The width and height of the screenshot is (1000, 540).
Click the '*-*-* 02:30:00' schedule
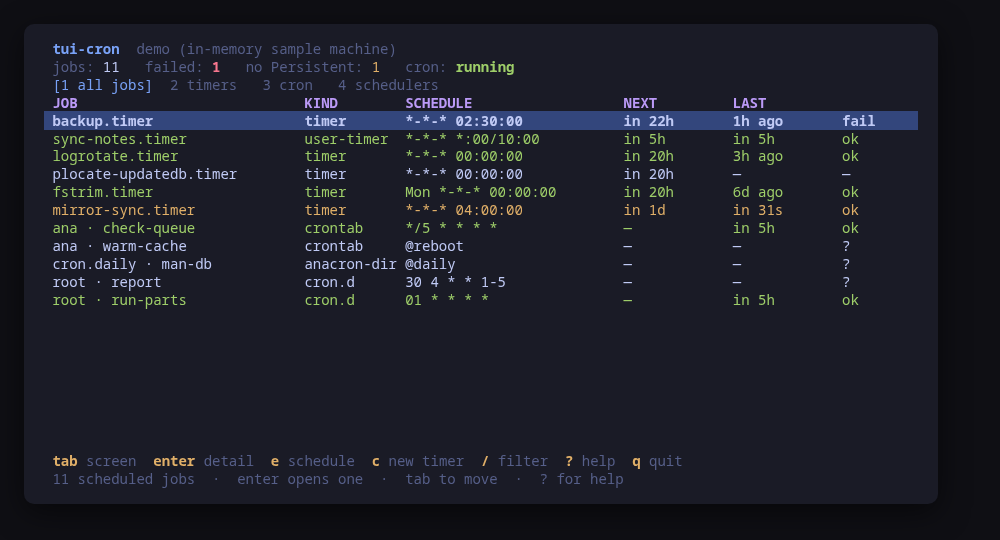coord(464,121)
